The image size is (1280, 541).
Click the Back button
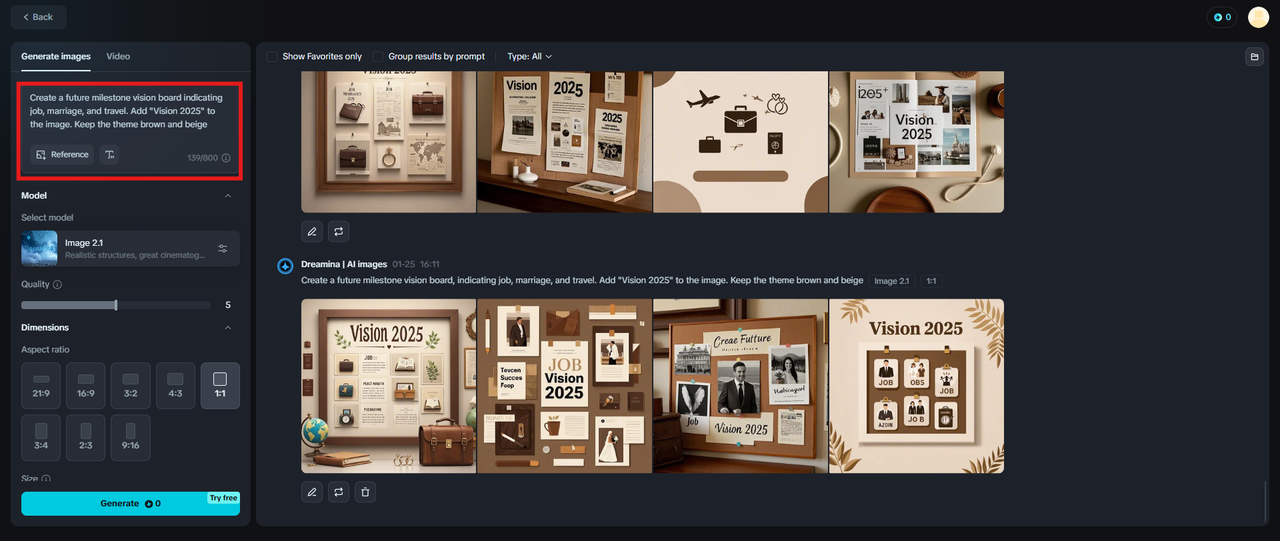tap(39, 17)
